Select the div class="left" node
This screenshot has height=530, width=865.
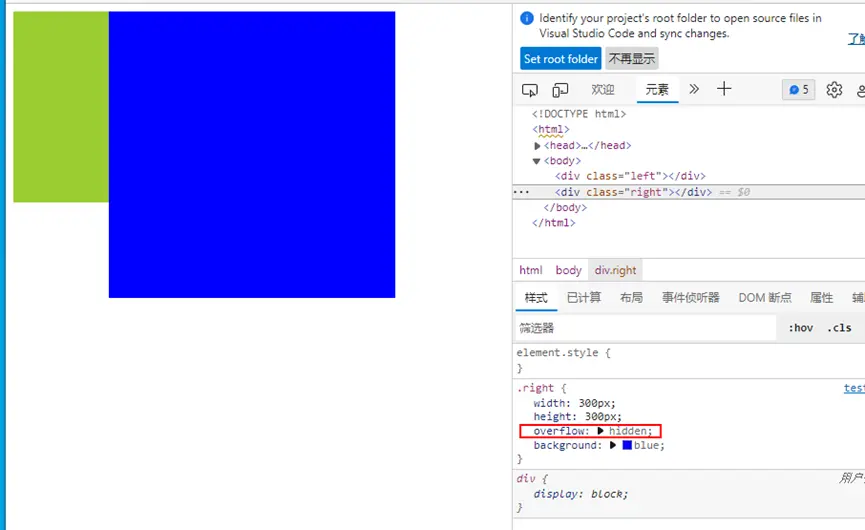coord(630,176)
